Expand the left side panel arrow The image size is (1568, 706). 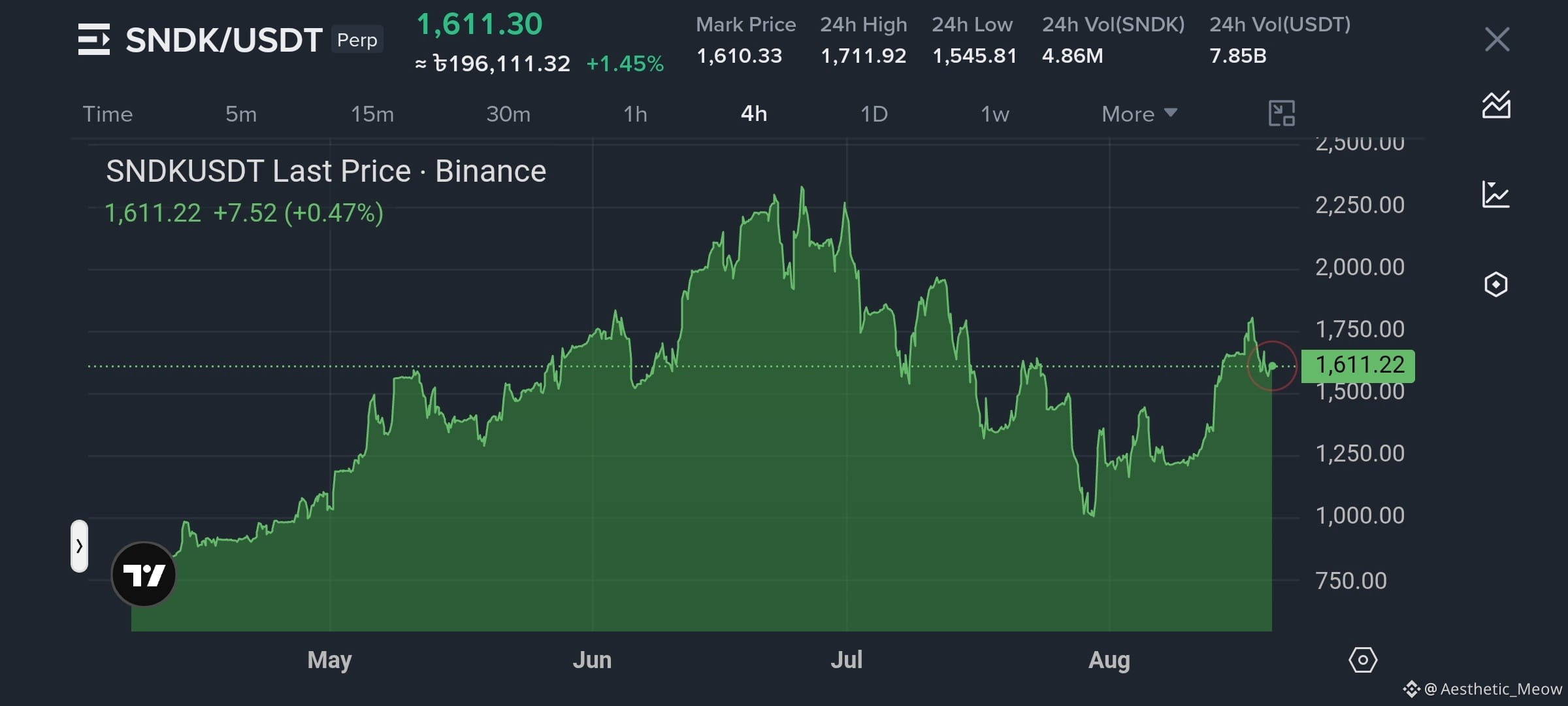[x=79, y=546]
